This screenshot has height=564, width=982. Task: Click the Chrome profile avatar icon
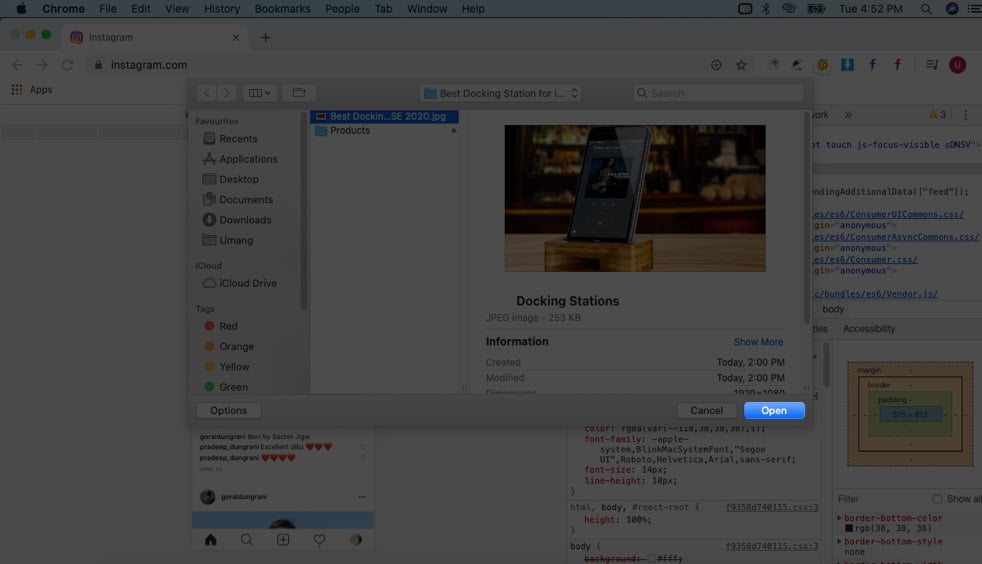coord(957,65)
